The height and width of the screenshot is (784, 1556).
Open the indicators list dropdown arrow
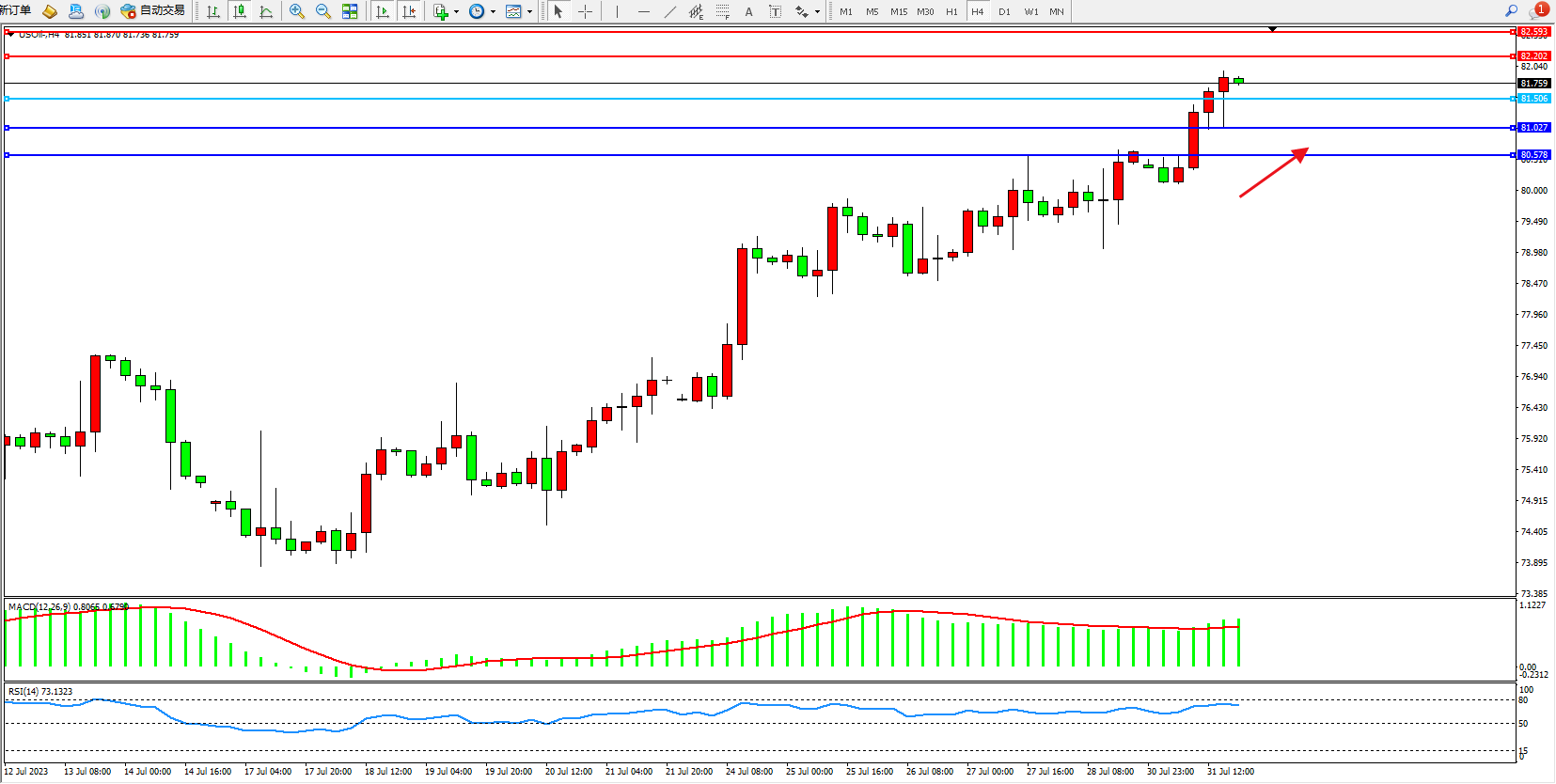(456, 12)
